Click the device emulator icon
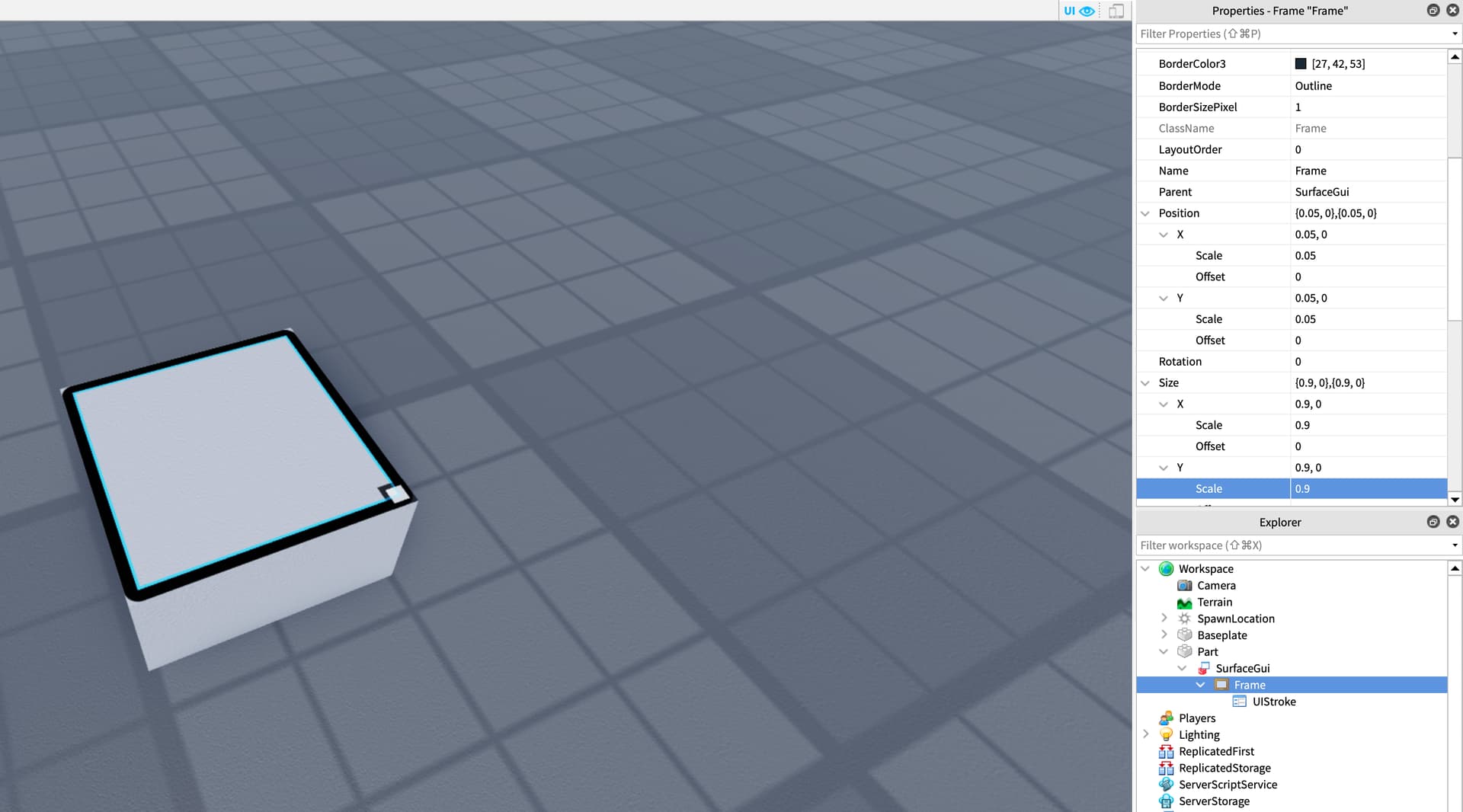This screenshot has width=1463, height=812. pos(1116,11)
